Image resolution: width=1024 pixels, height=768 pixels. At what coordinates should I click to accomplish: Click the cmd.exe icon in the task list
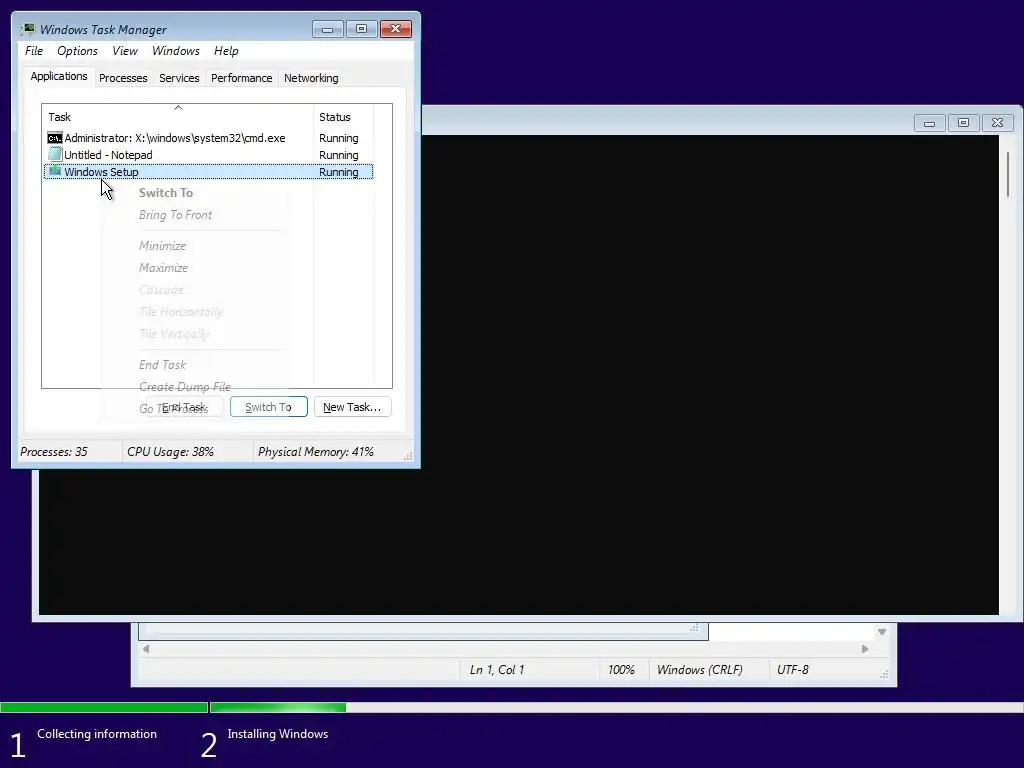point(55,138)
